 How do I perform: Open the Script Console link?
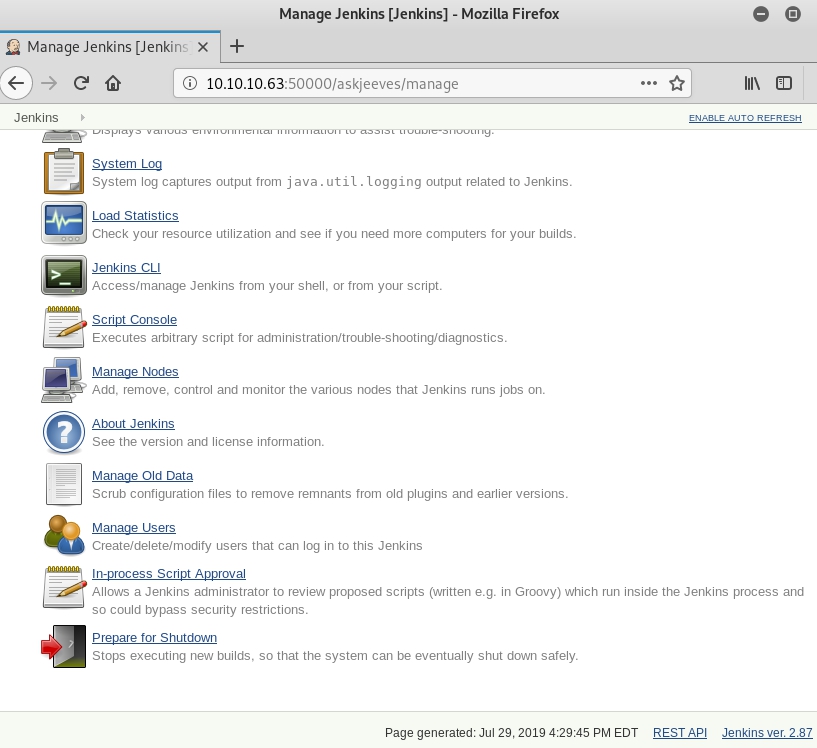(x=134, y=320)
